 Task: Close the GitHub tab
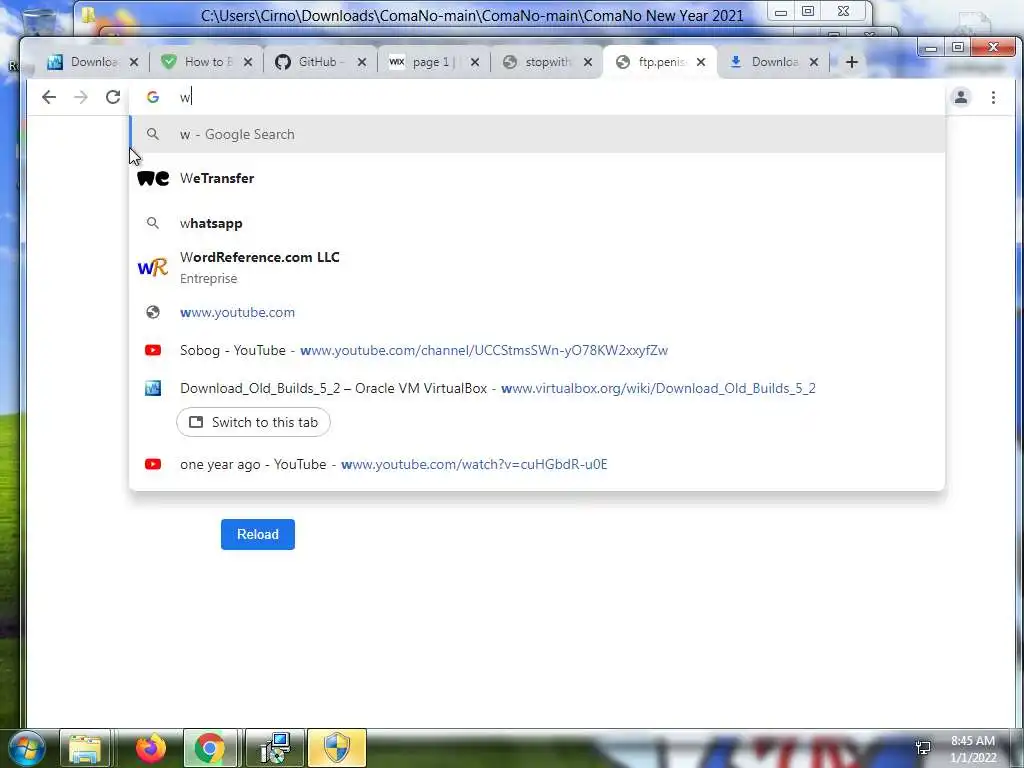[362, 62]
